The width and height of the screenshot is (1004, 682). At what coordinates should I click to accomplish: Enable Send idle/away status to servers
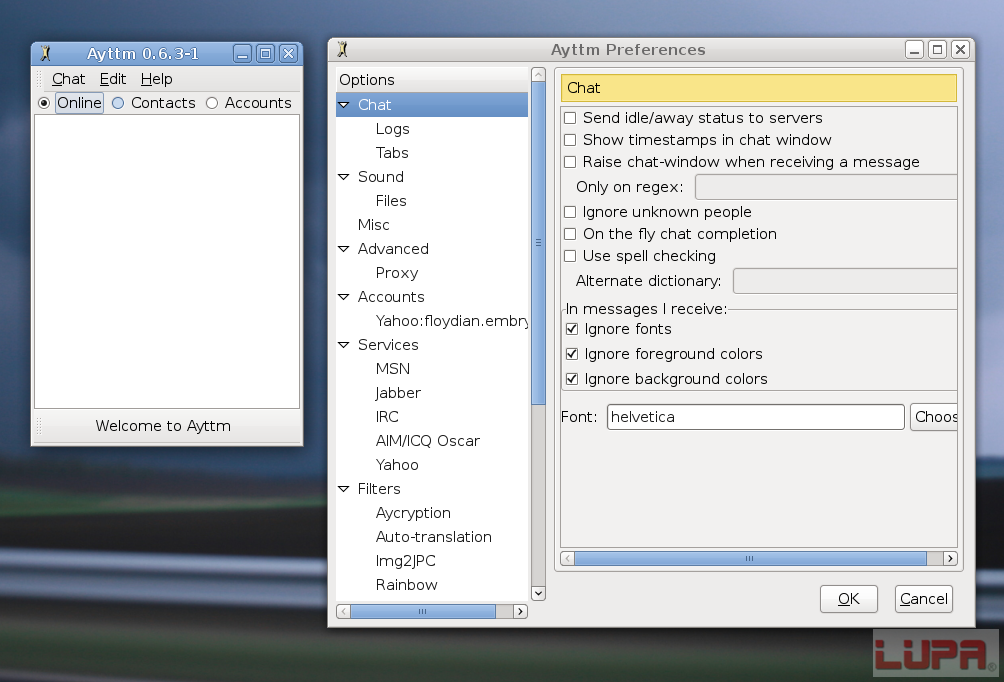click(570, 118)
